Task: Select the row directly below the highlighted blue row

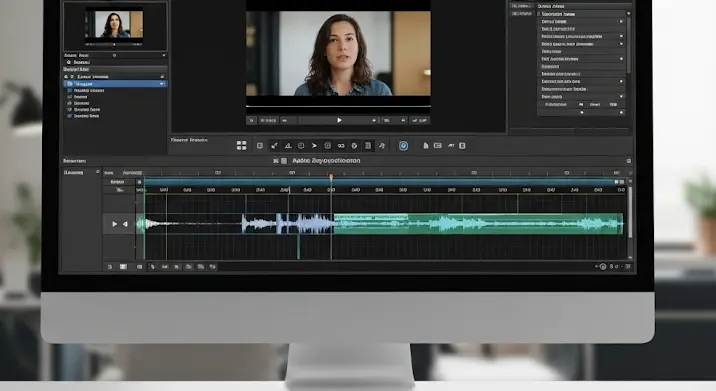Action: point(115,90)
